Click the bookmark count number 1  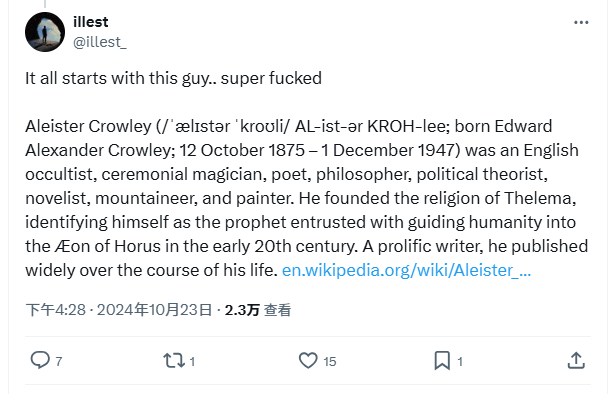tap(460, 361)
